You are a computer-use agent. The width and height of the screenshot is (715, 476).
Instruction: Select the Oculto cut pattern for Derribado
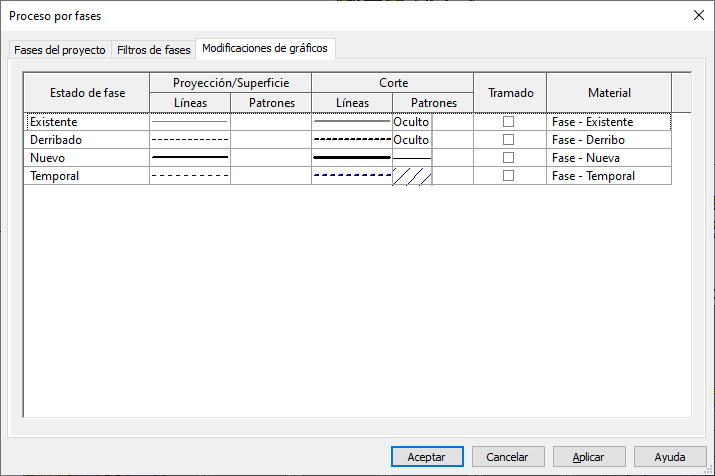(x=412, y=140)
